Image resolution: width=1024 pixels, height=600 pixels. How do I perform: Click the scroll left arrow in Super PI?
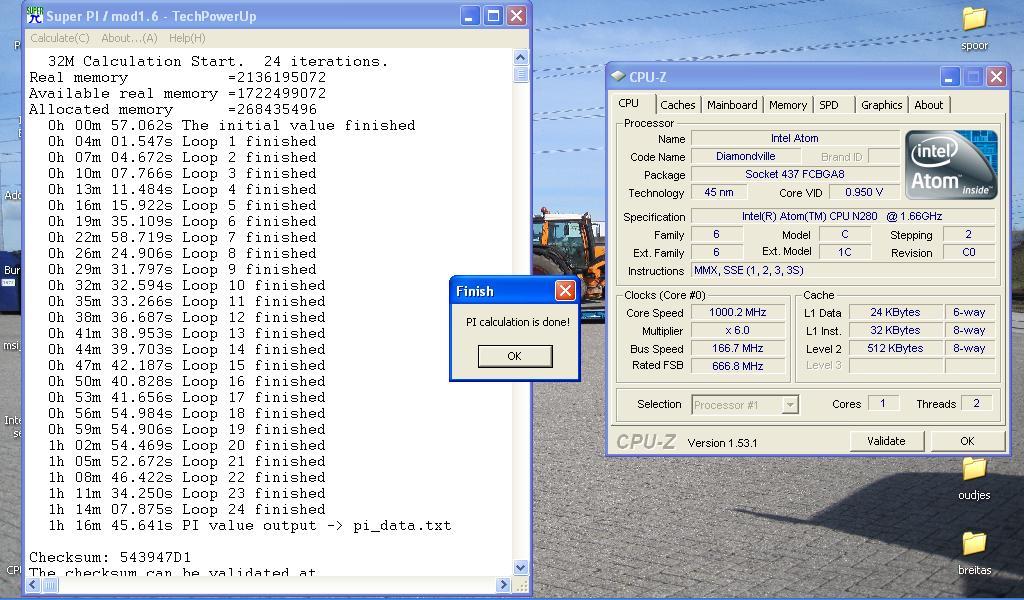pyautogui.click(x=33, y=585)
